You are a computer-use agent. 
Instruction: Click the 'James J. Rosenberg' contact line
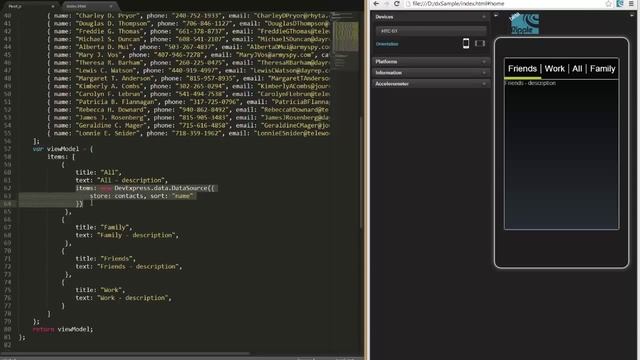pyautogui.click(x=188, y=118)
